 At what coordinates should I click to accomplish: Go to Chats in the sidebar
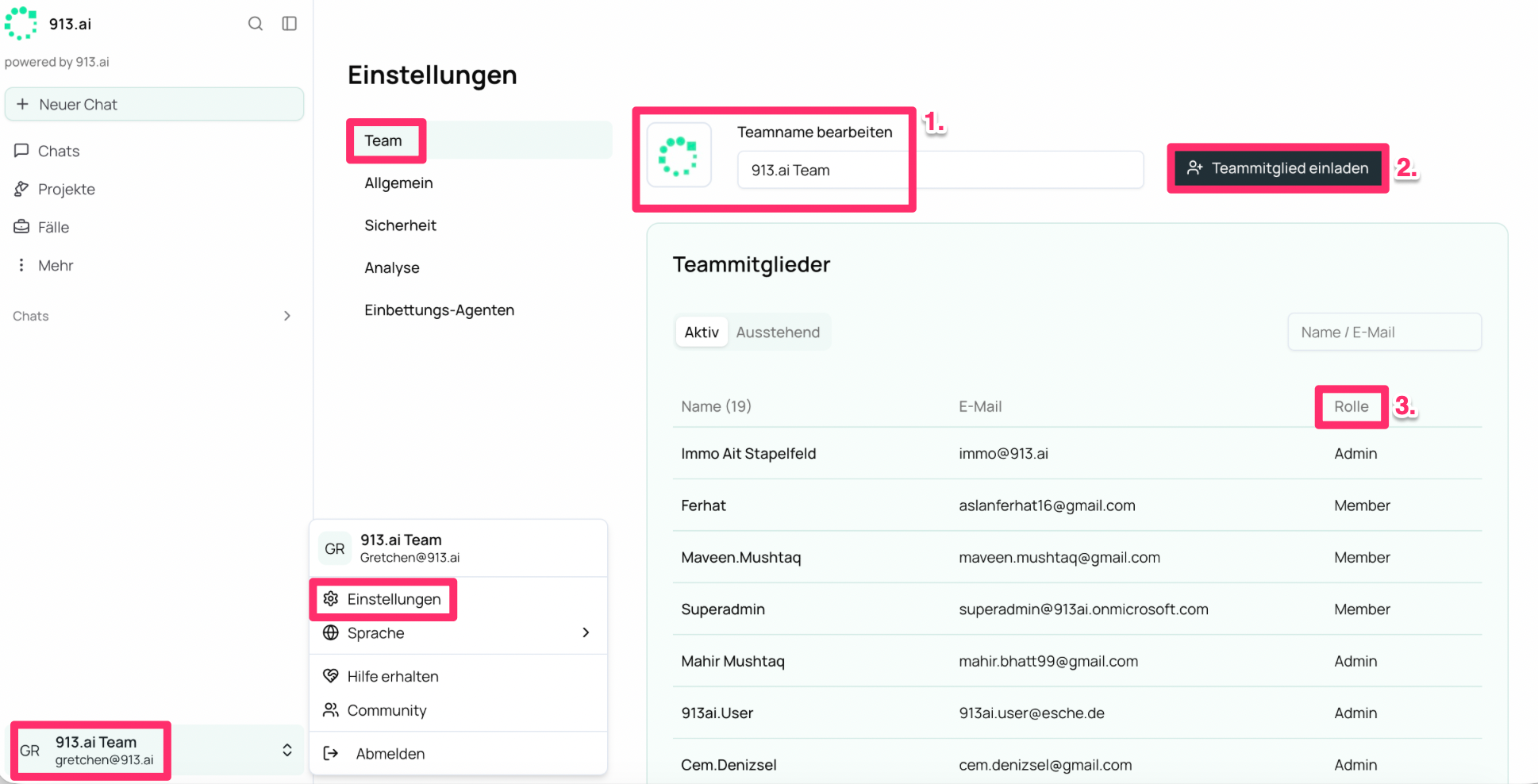pos(59,151)
